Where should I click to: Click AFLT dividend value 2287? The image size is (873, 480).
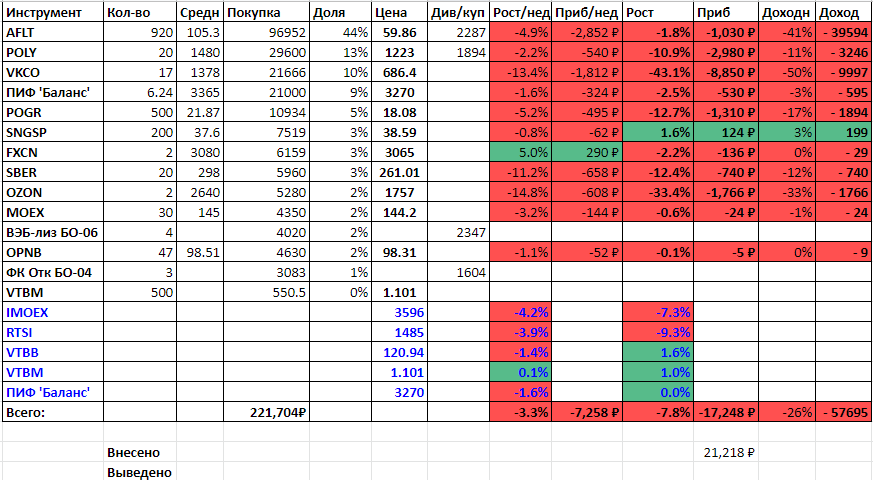[x=458, y=32]
